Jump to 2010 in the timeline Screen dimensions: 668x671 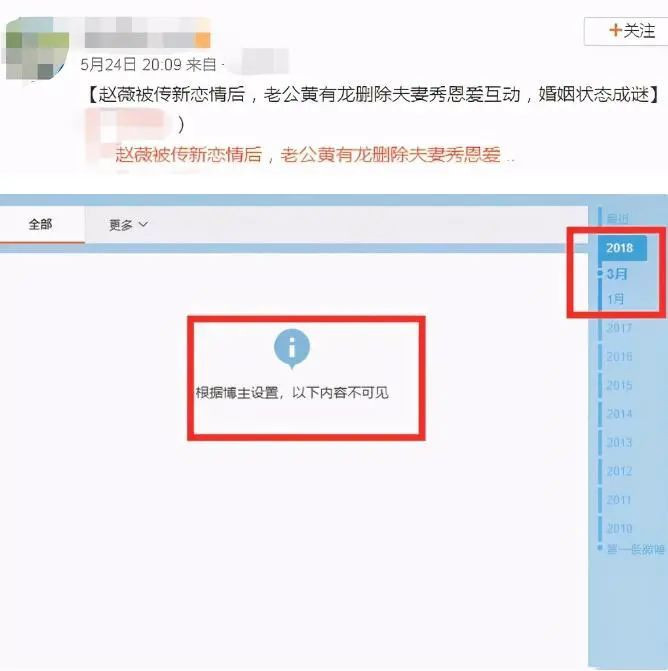(x=619, y=528)
